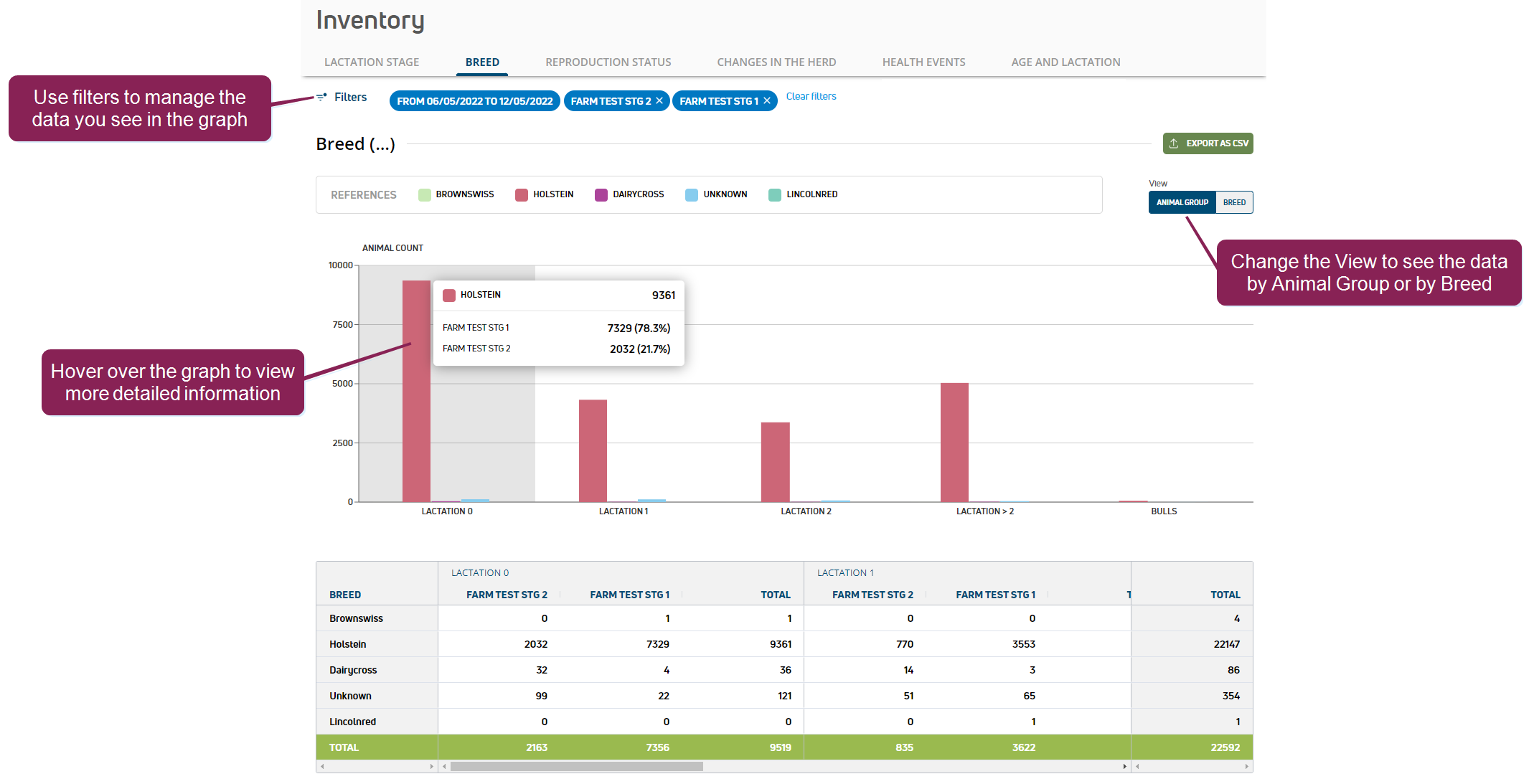Click the export upload icon
Image resolution: width=1534 pixels, height=784 pixels.
coord(1174,143)
